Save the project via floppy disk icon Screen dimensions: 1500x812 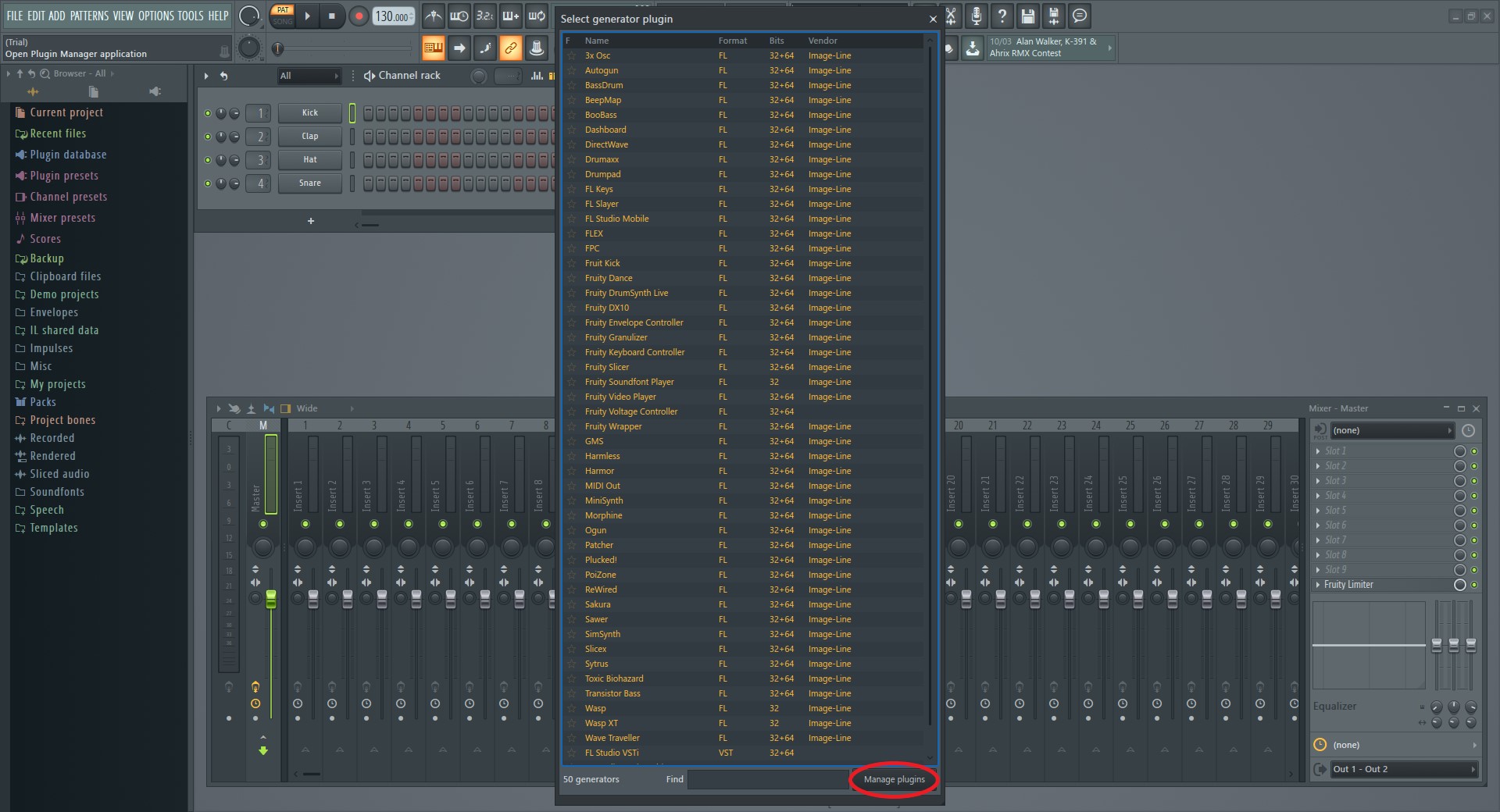[x=1027, y=16]
